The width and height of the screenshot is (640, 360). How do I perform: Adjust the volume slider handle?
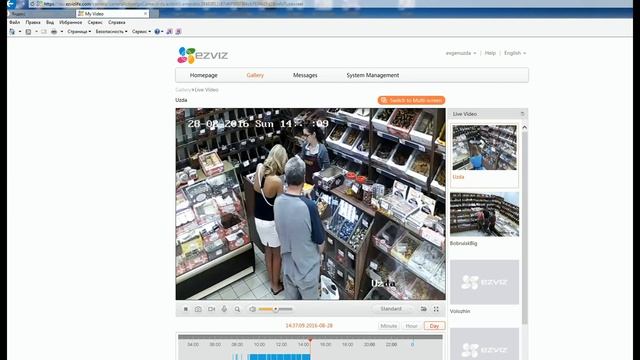tap(276, 309)
